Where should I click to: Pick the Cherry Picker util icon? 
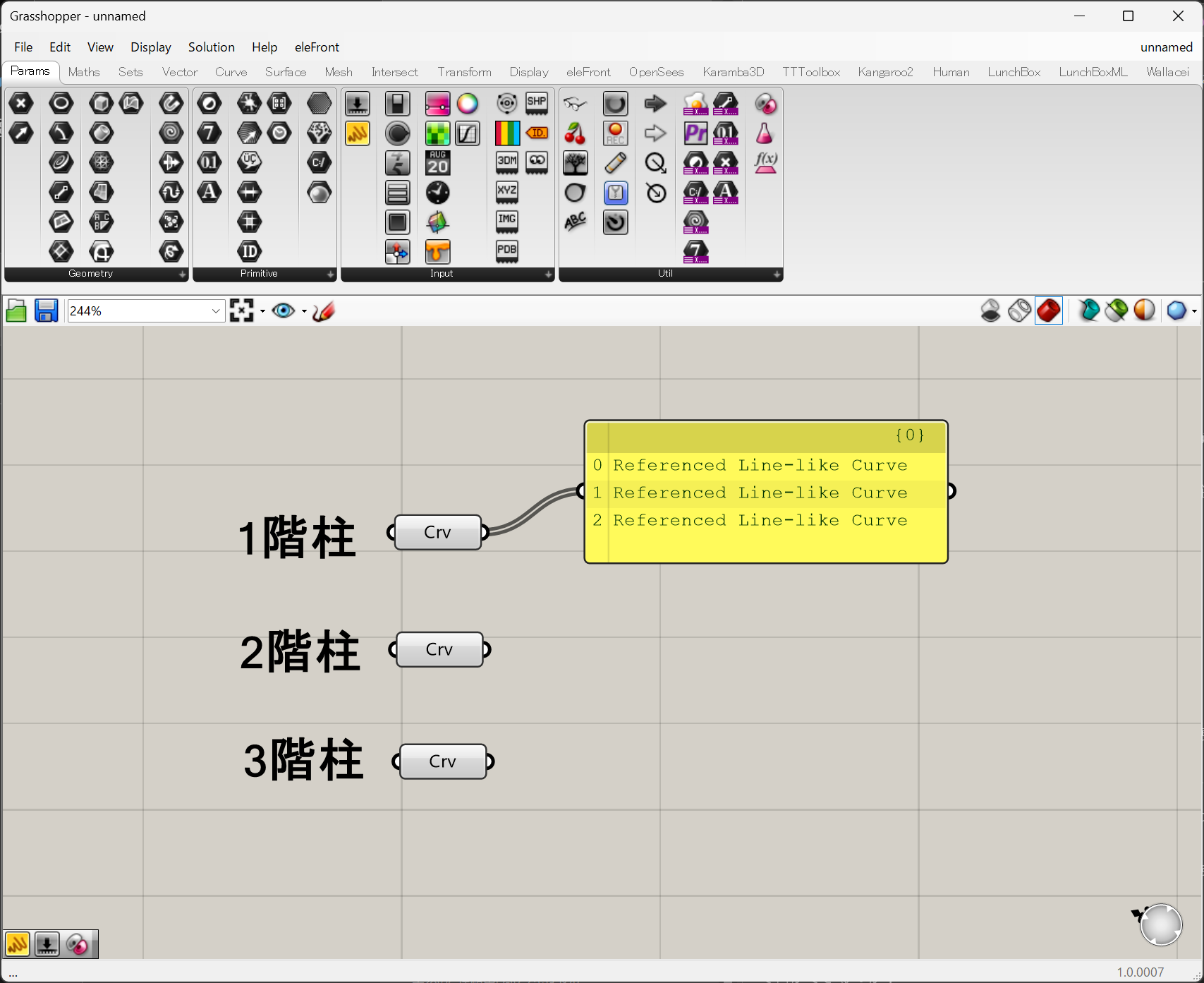tap(575, 133)
